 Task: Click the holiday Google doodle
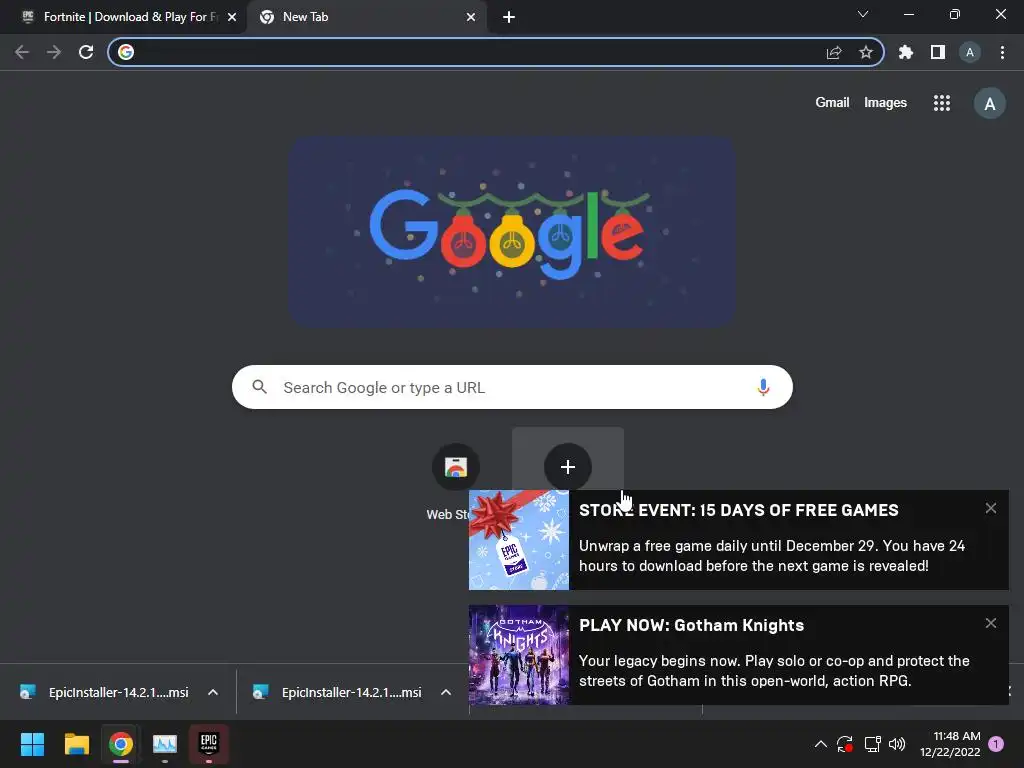tap(513, 231)
